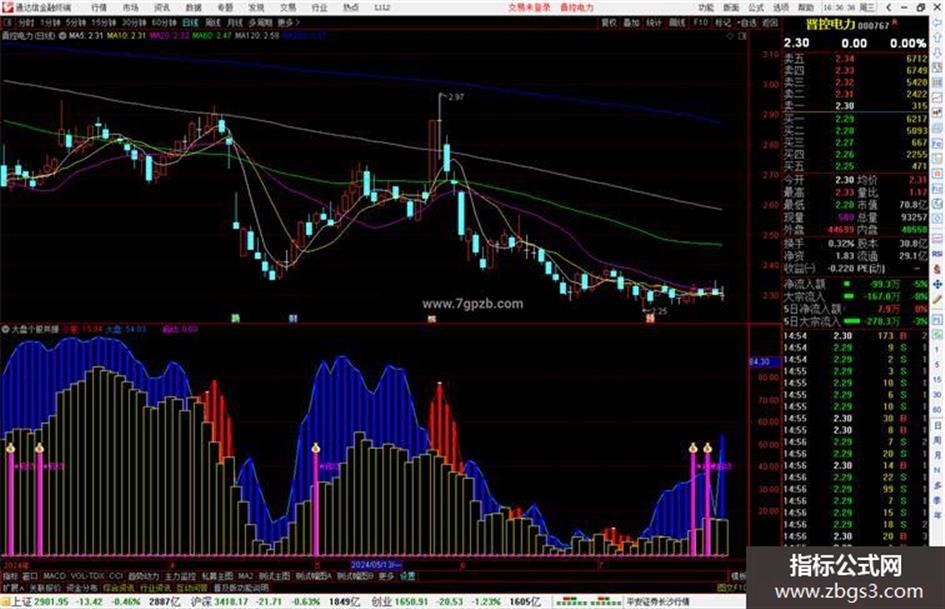Open the 资金分布 bottom tab
The image size is (945, 609).
(x=82, y=588)
